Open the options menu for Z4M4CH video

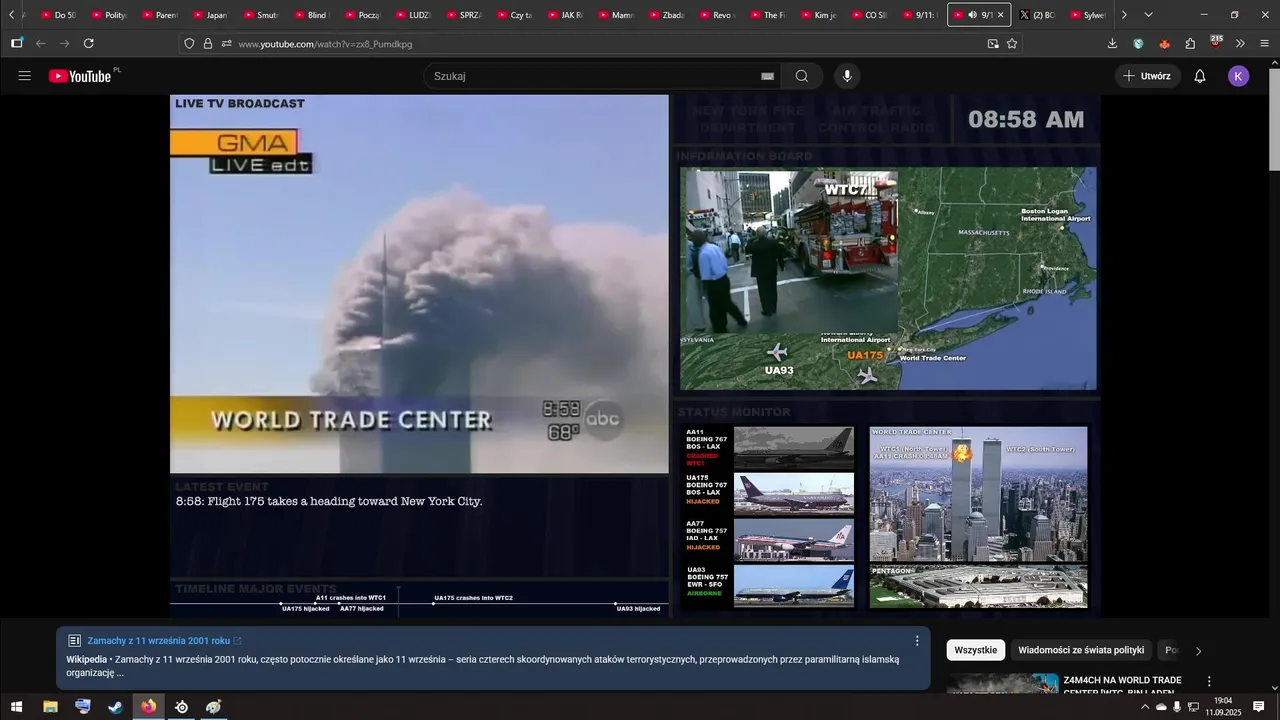click(x=1209, y=681)
